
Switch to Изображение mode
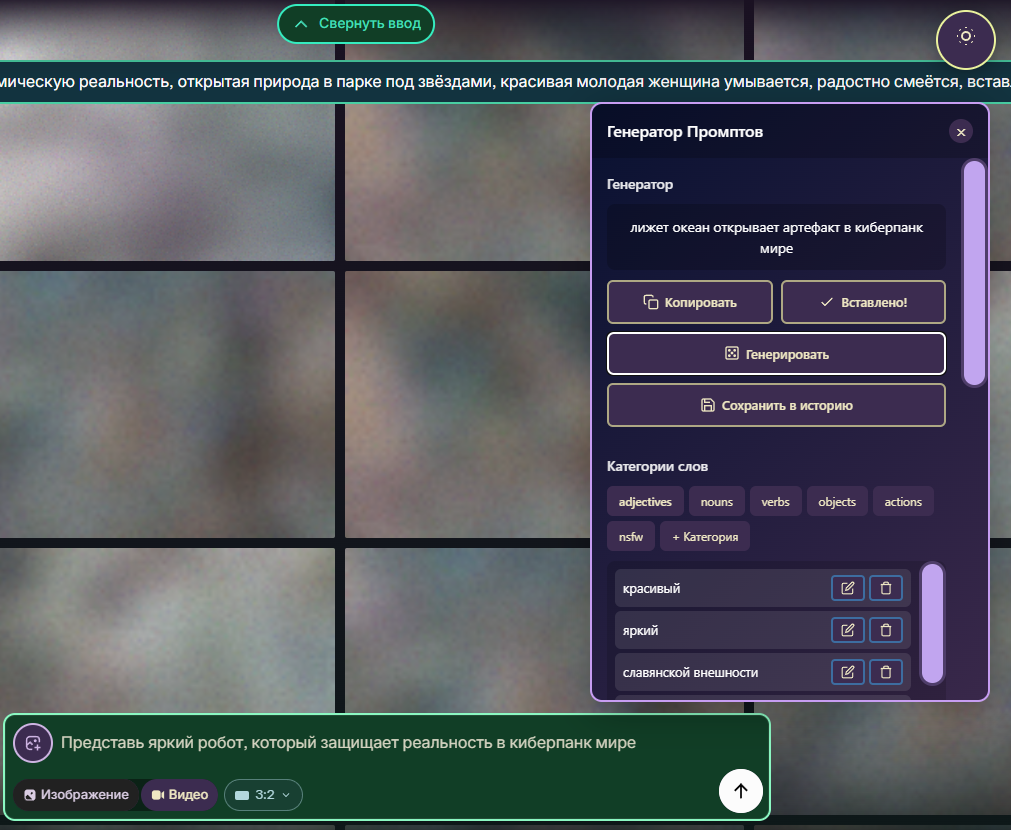pyautogui.click(x=77, y=794)
